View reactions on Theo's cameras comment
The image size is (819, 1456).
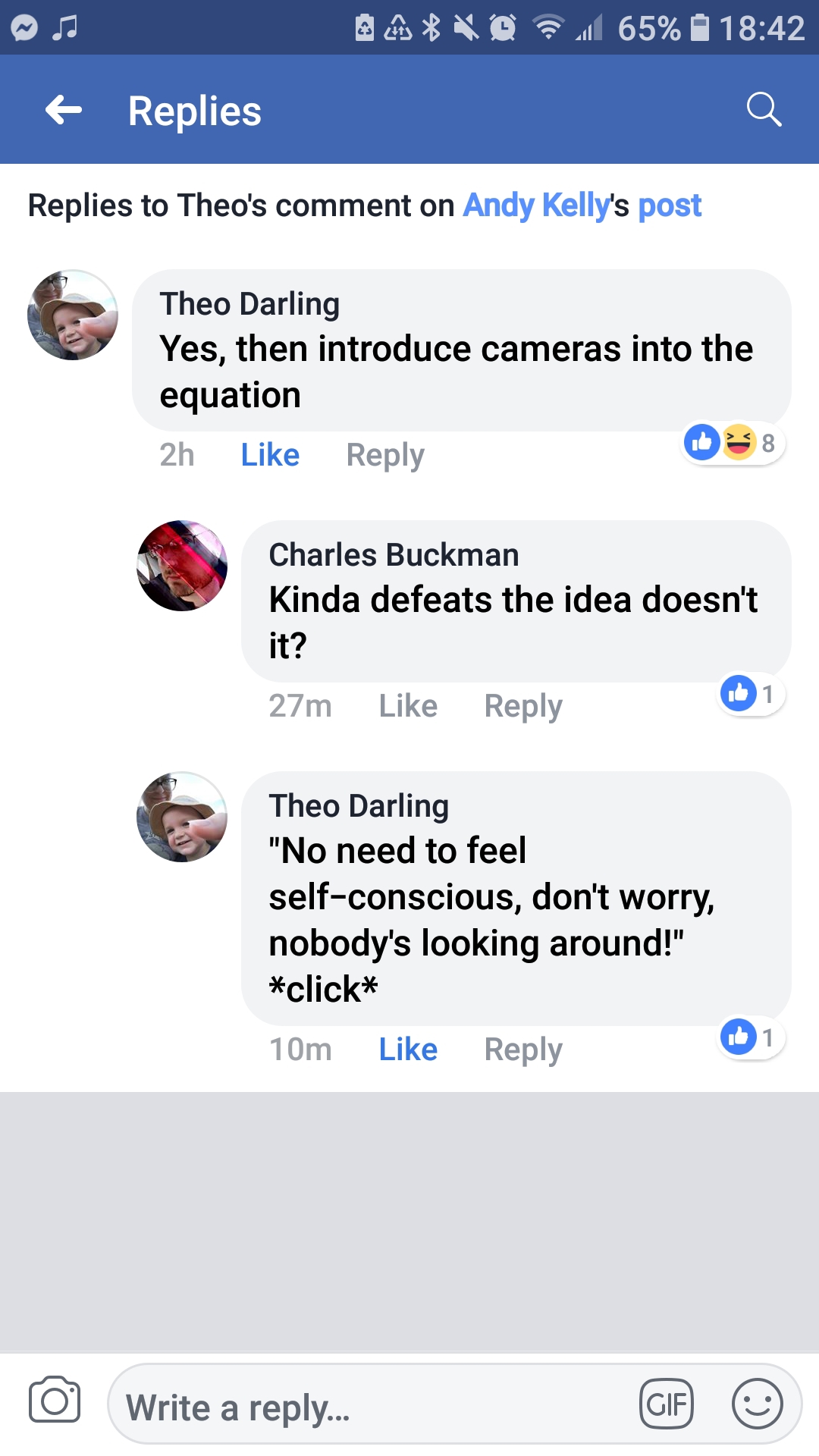pos(731,442)
